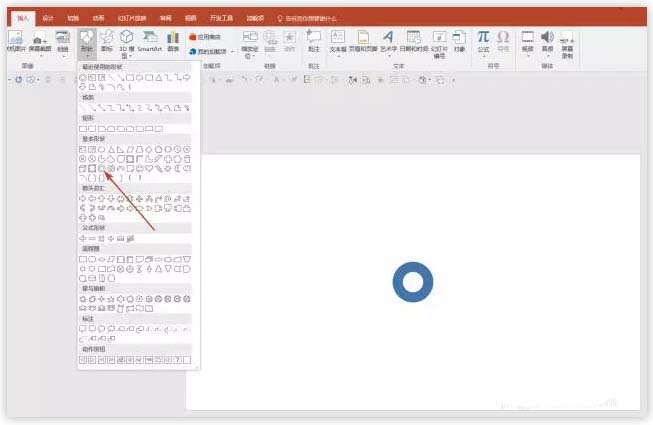This screenshot has width=653, height=425.
Task: Switch to the 动画 (Animations) tab
Action: [x=98, y=18]
